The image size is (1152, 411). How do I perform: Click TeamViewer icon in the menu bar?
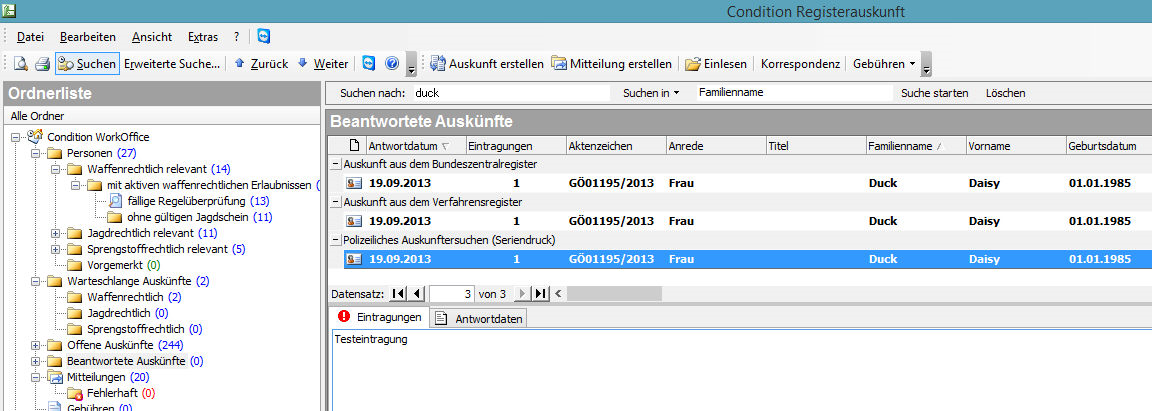click(x=264, y=37)
